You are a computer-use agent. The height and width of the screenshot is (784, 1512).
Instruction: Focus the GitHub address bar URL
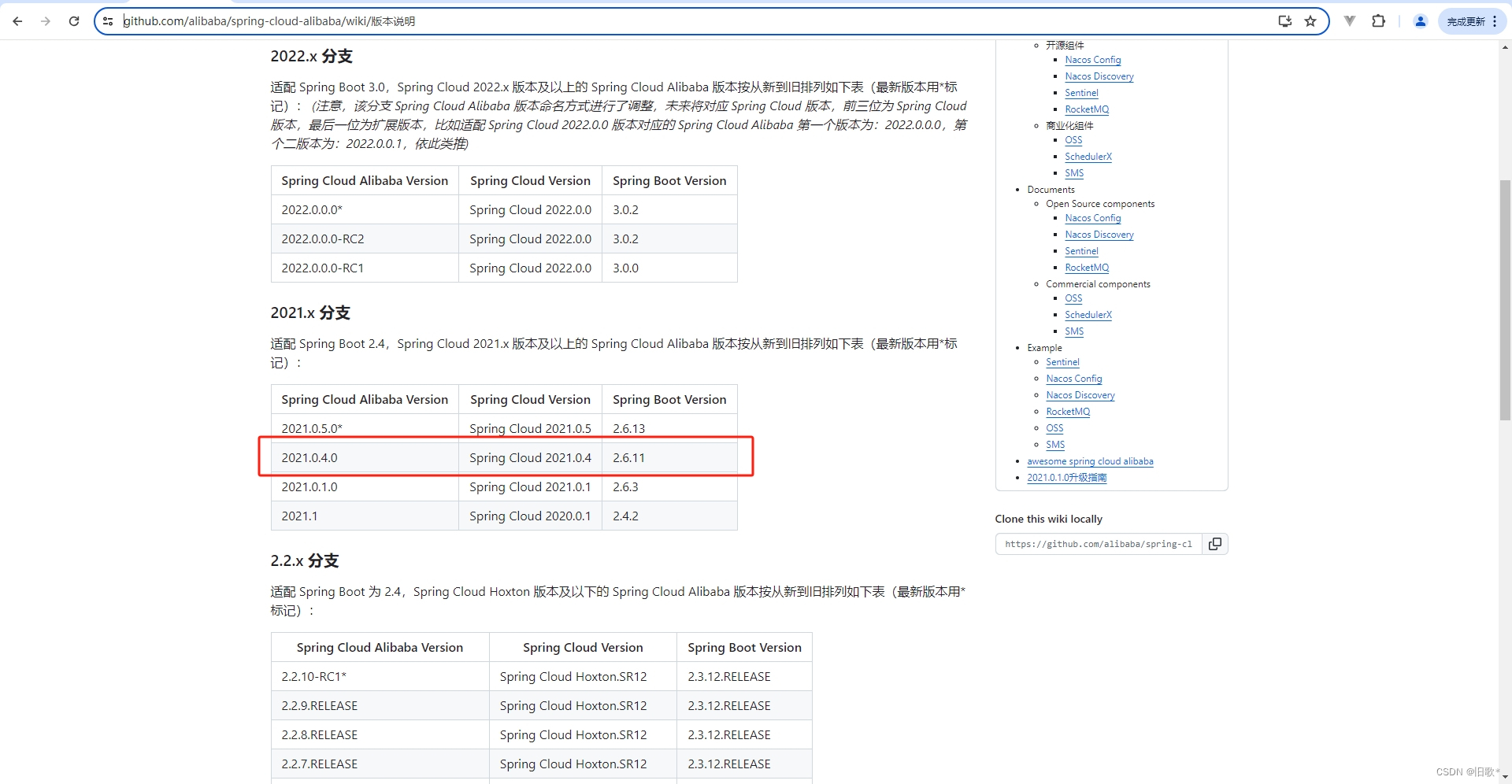pyautogui.click(x=269, y=21)
